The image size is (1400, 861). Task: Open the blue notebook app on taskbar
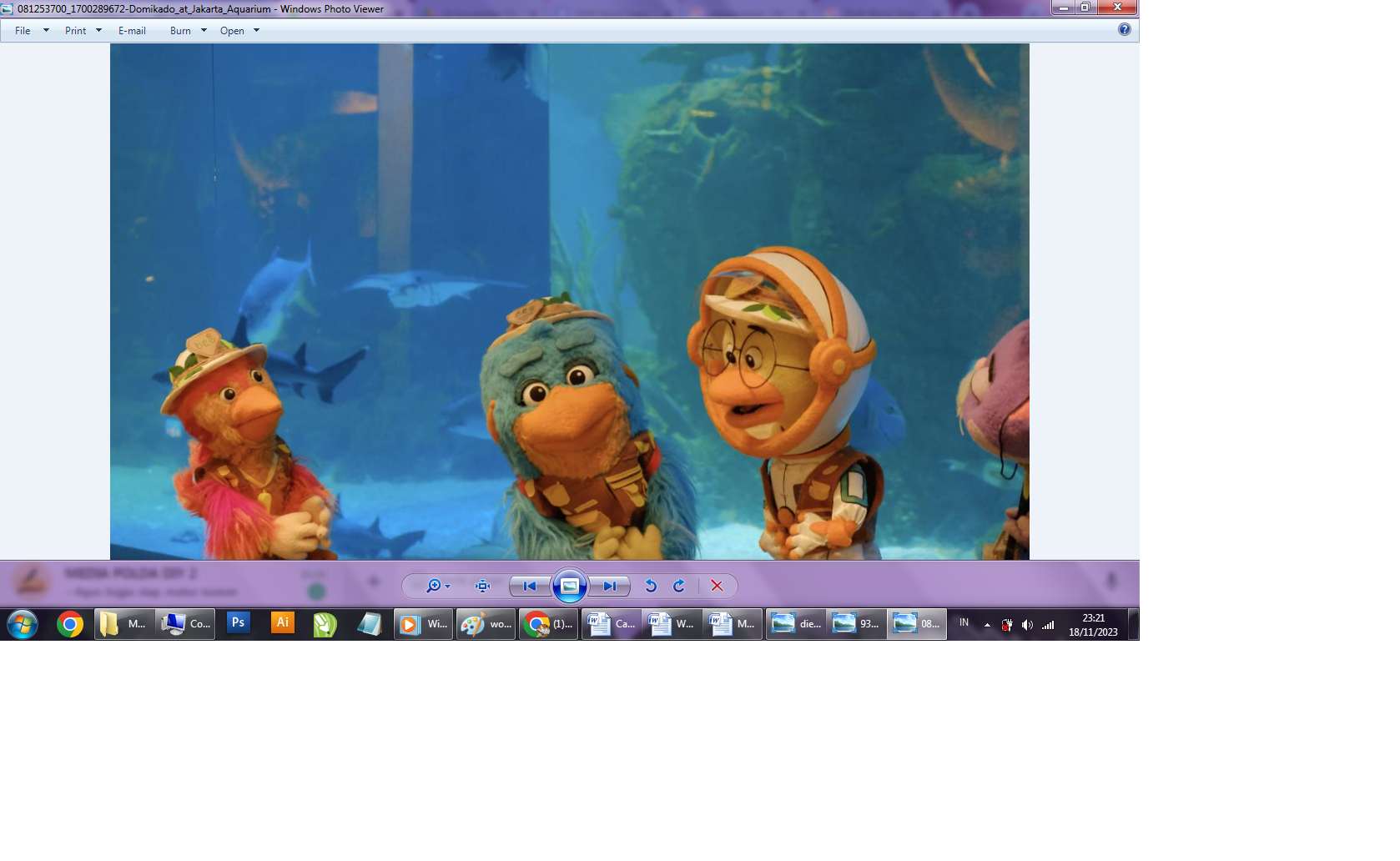[x=369, y=624]
